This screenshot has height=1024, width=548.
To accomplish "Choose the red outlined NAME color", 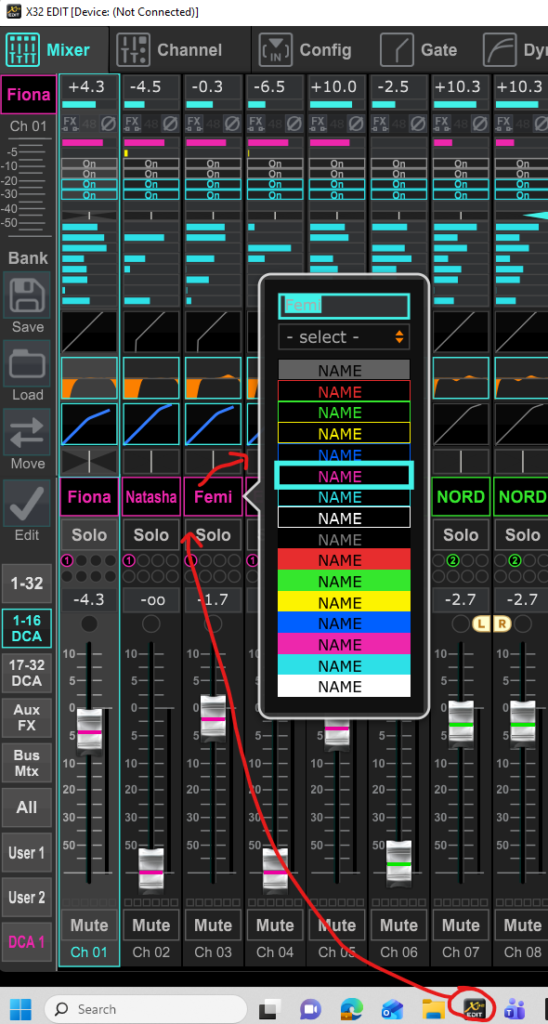I will 344,392.
